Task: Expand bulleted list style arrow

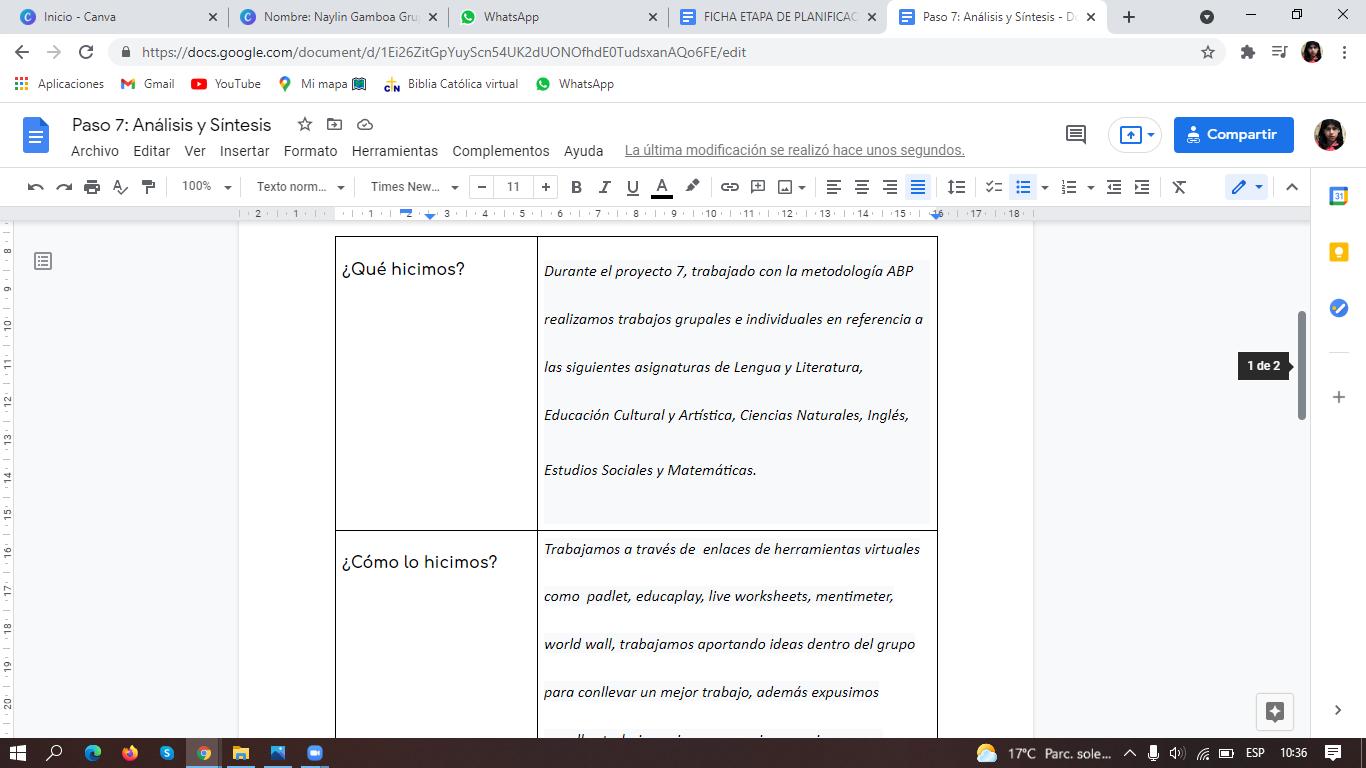Action: click(x=1045, y=188)
